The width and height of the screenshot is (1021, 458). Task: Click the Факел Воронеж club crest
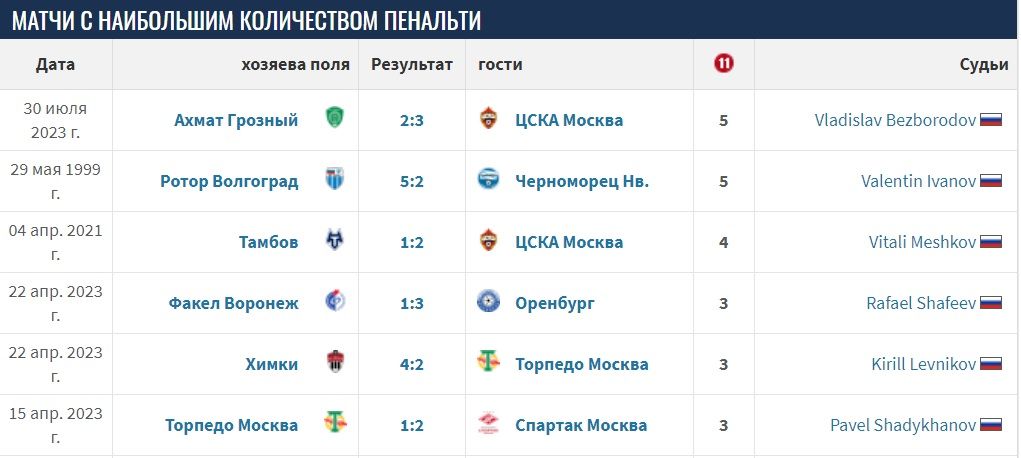click(335, 301)
